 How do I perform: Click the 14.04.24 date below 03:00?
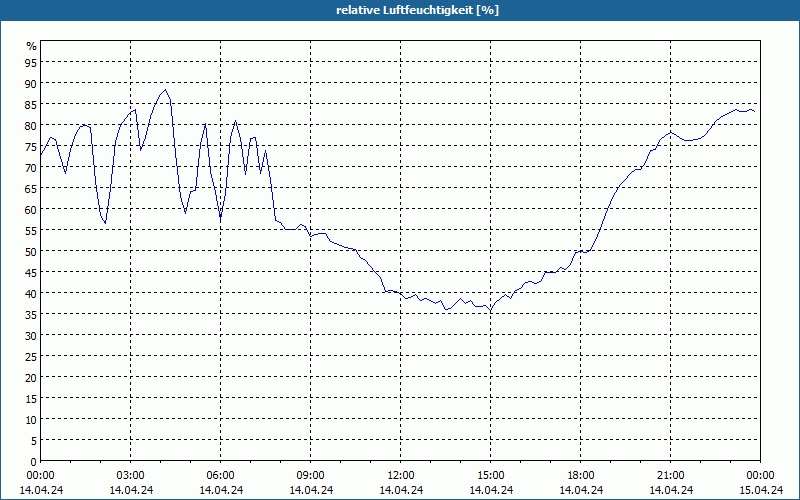131,490
